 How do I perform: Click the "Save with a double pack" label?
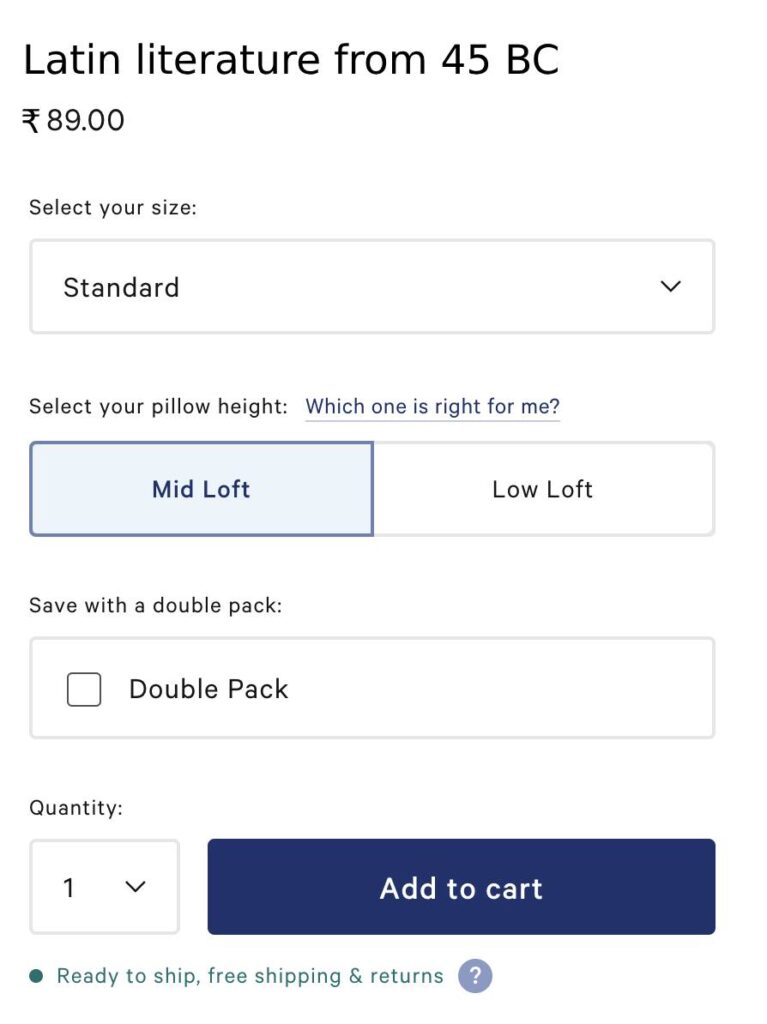155,605
